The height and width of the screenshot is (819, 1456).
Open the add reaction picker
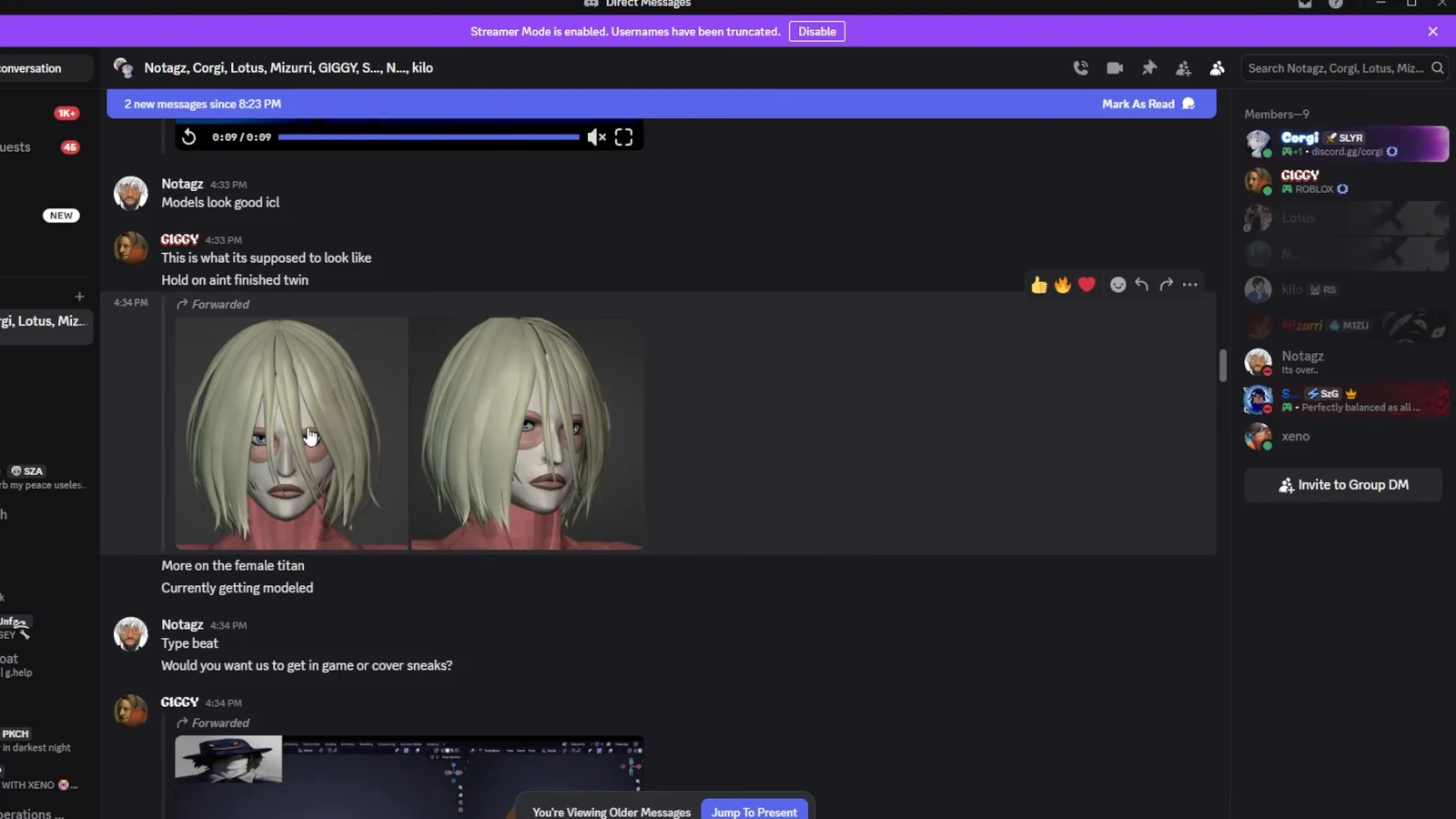point(1117,285)
